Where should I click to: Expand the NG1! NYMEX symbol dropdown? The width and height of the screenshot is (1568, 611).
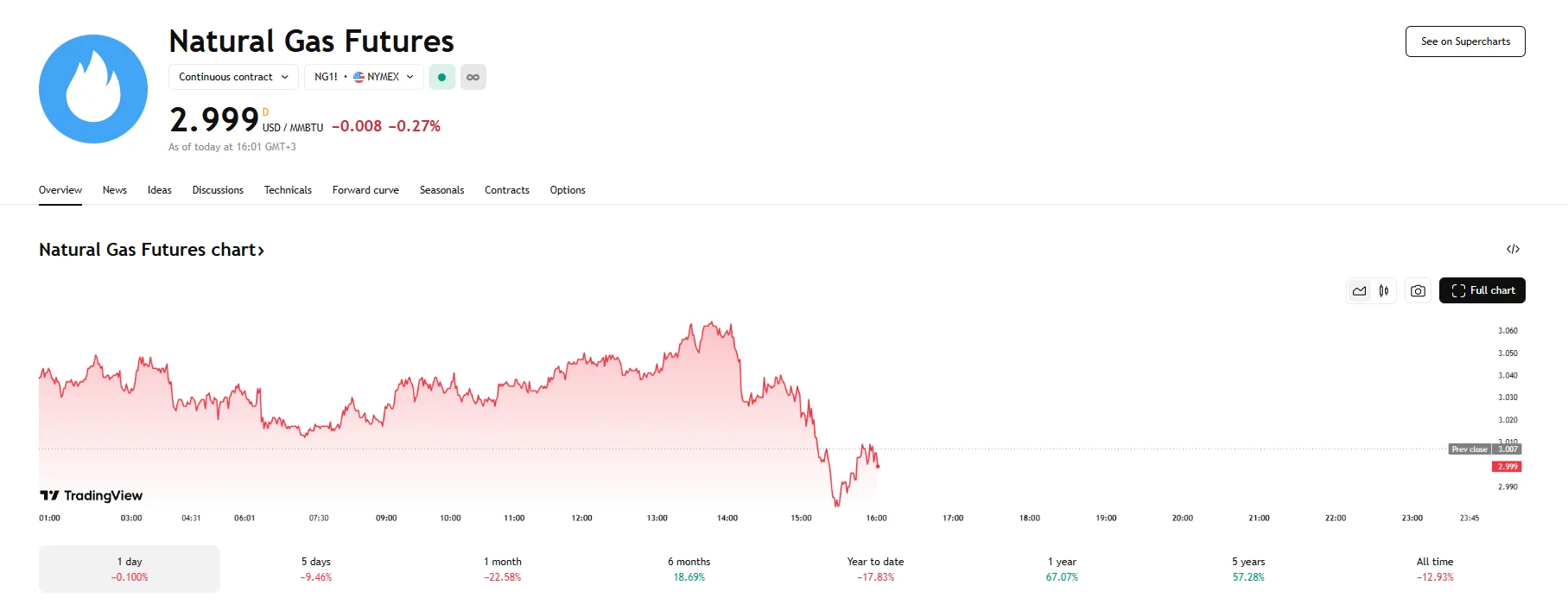point(363,77)
